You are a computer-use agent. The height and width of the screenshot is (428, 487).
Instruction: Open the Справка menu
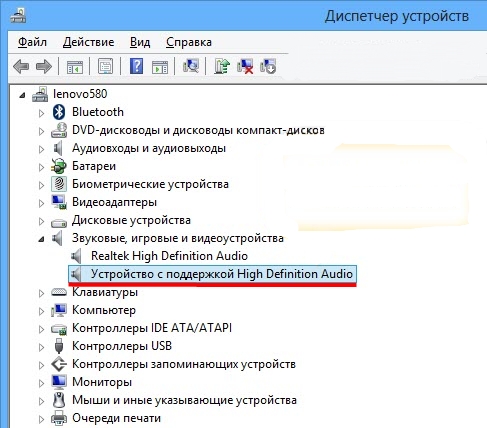point(189,42)
